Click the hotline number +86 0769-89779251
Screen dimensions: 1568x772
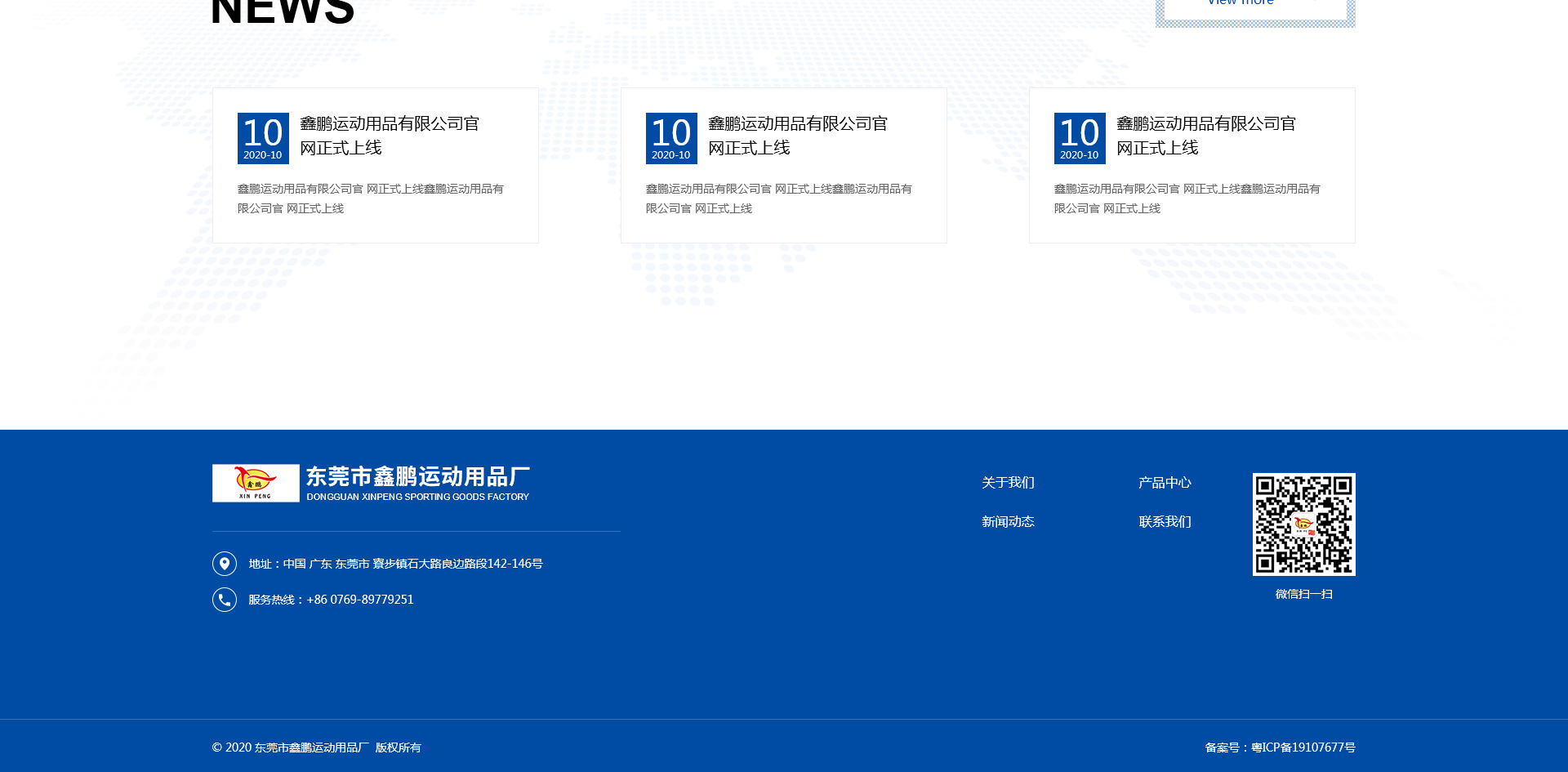pos(360,600)
